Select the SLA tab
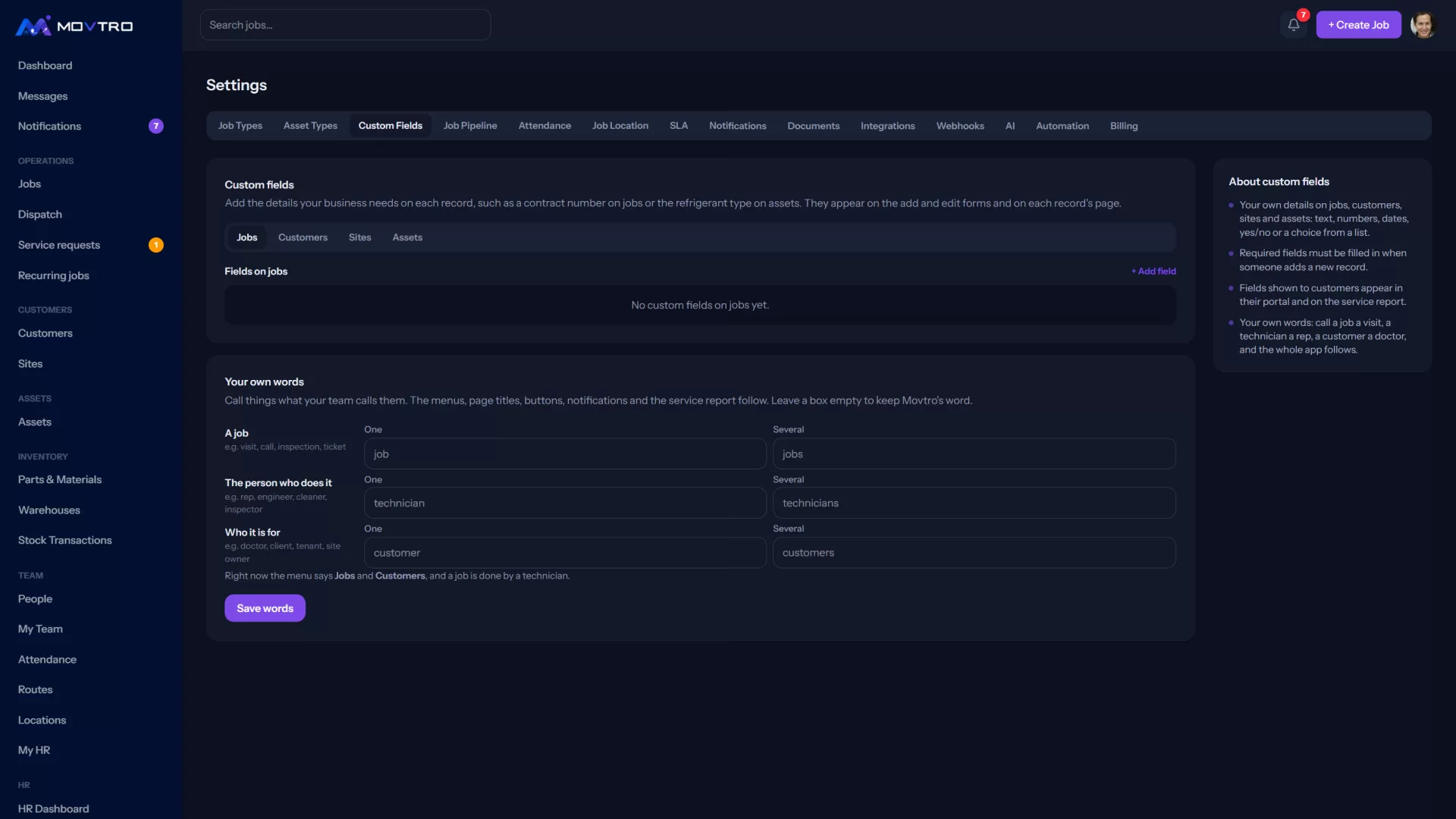 tap(679, 126)
